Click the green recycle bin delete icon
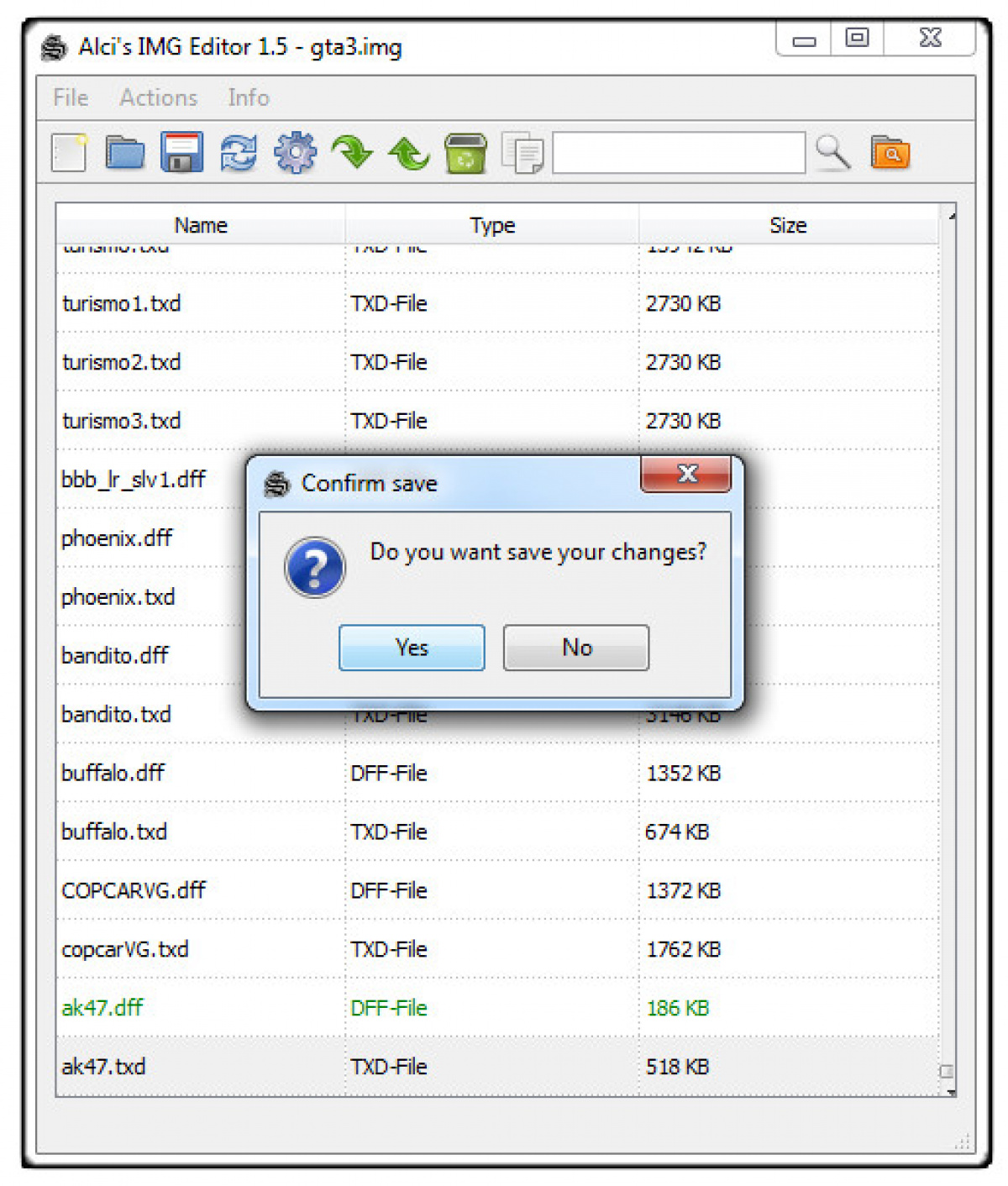The height and width of the screenshot is (1186, 1008). tap(466, 153)
